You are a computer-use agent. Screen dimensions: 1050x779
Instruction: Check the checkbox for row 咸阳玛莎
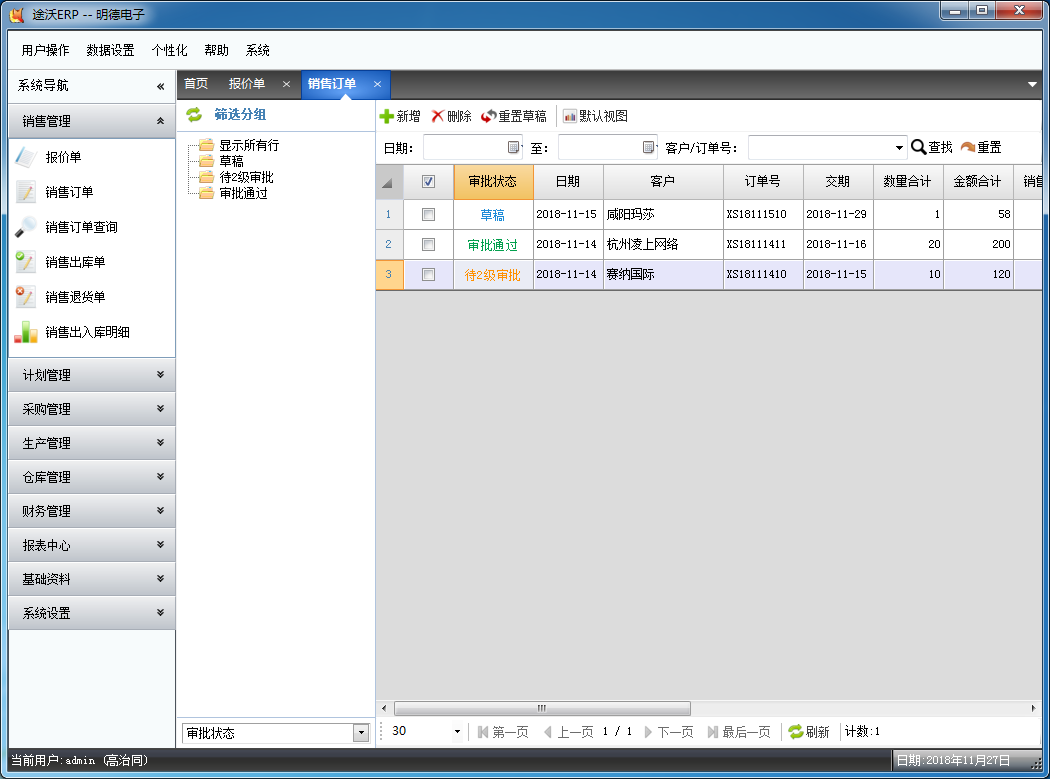428,214
